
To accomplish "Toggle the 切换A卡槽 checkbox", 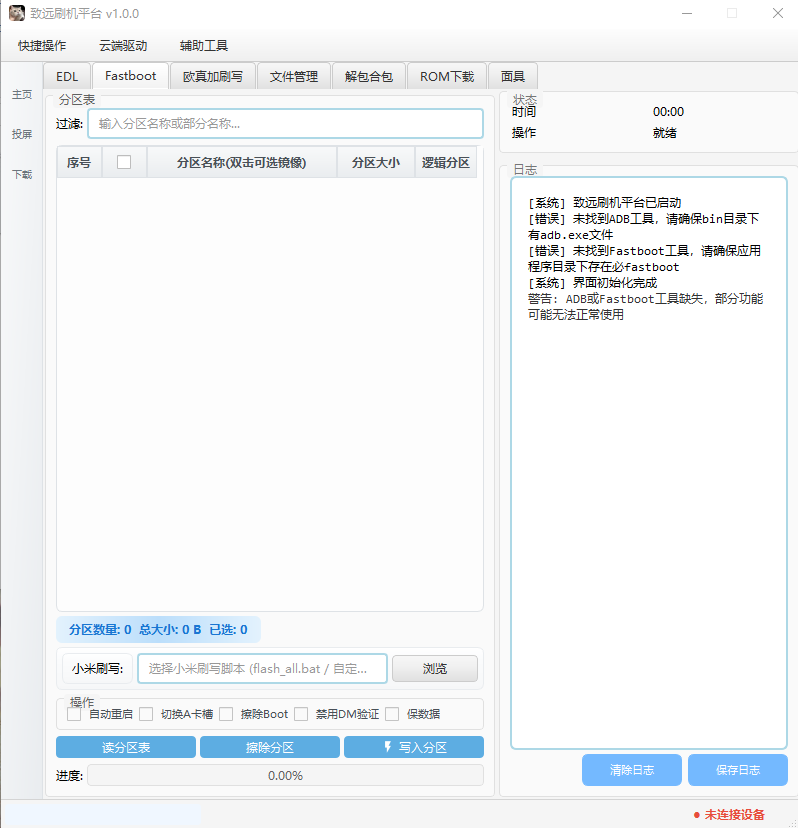I will (x=146, y=714).
